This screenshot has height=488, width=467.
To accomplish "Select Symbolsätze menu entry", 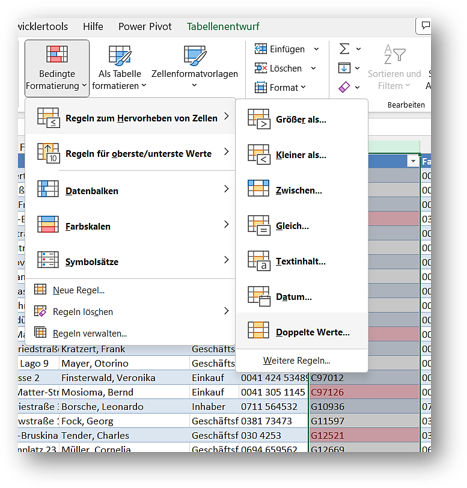I will click(x=130, y=260).
